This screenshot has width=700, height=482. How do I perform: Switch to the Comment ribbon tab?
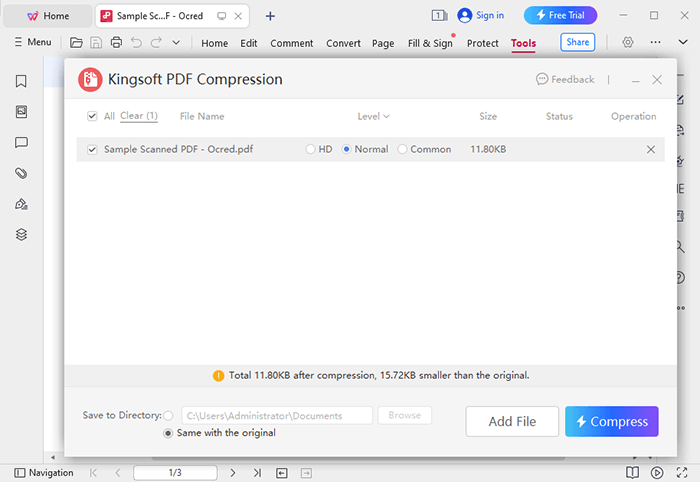[292, 43]
